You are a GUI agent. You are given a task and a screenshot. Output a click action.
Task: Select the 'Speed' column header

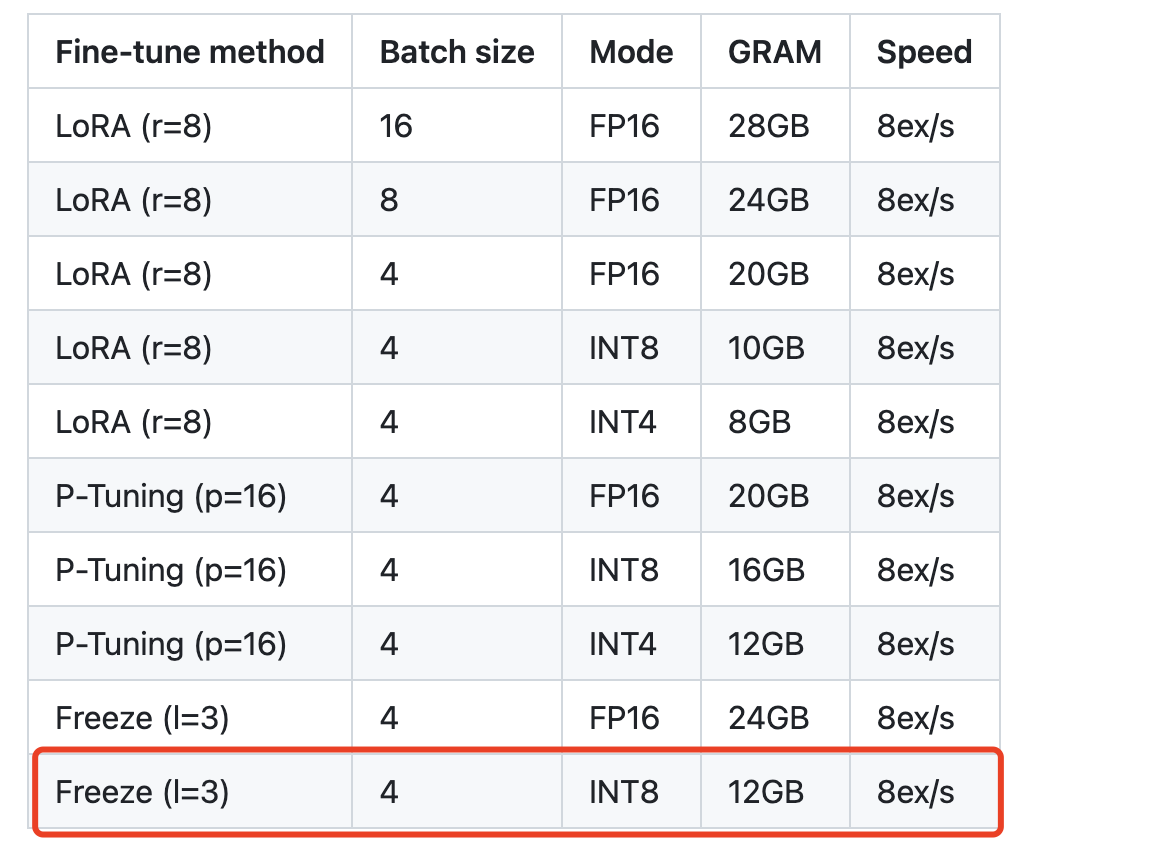tap(924, 52)
